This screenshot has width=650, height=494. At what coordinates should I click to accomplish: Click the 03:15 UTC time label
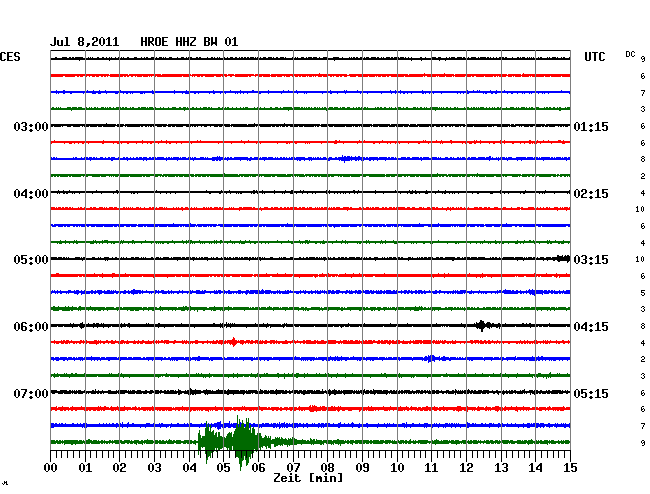pyautogui.click(x=591, y=260)
